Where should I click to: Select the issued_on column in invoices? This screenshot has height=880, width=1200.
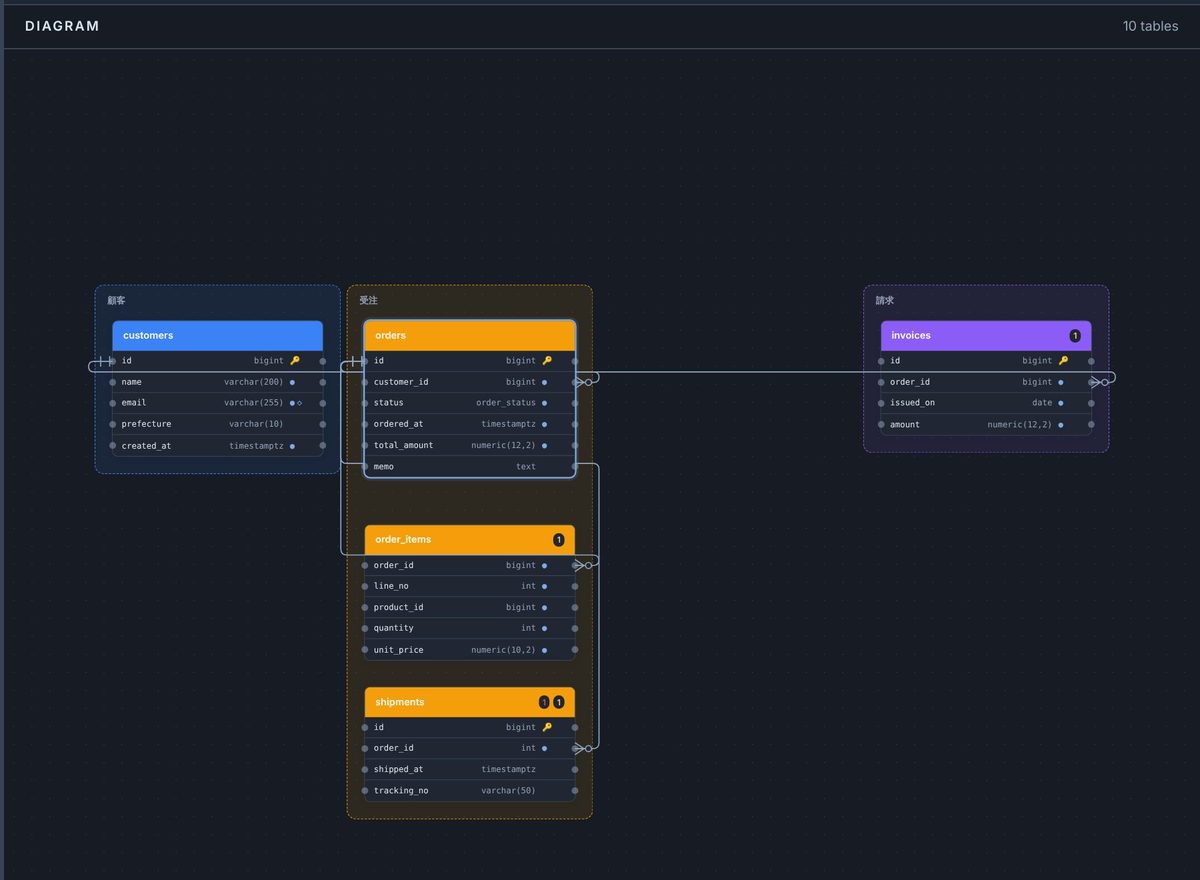986,403
